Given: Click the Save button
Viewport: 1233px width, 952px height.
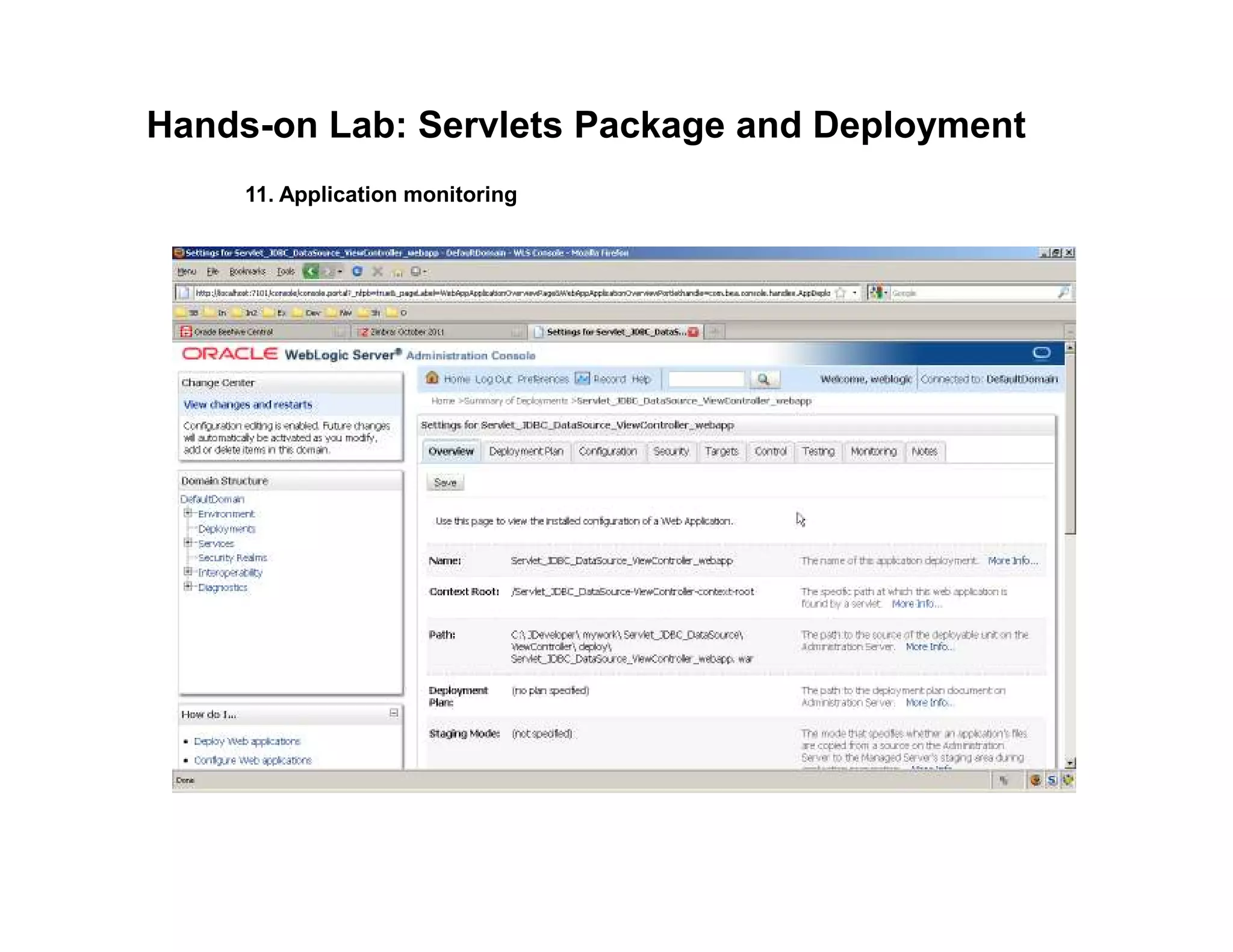Looking at the screenshot, I should 446,483.
